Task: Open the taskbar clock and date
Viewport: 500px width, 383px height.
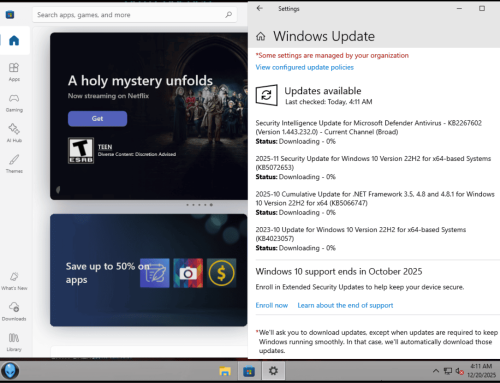Action: coord(481,371)
